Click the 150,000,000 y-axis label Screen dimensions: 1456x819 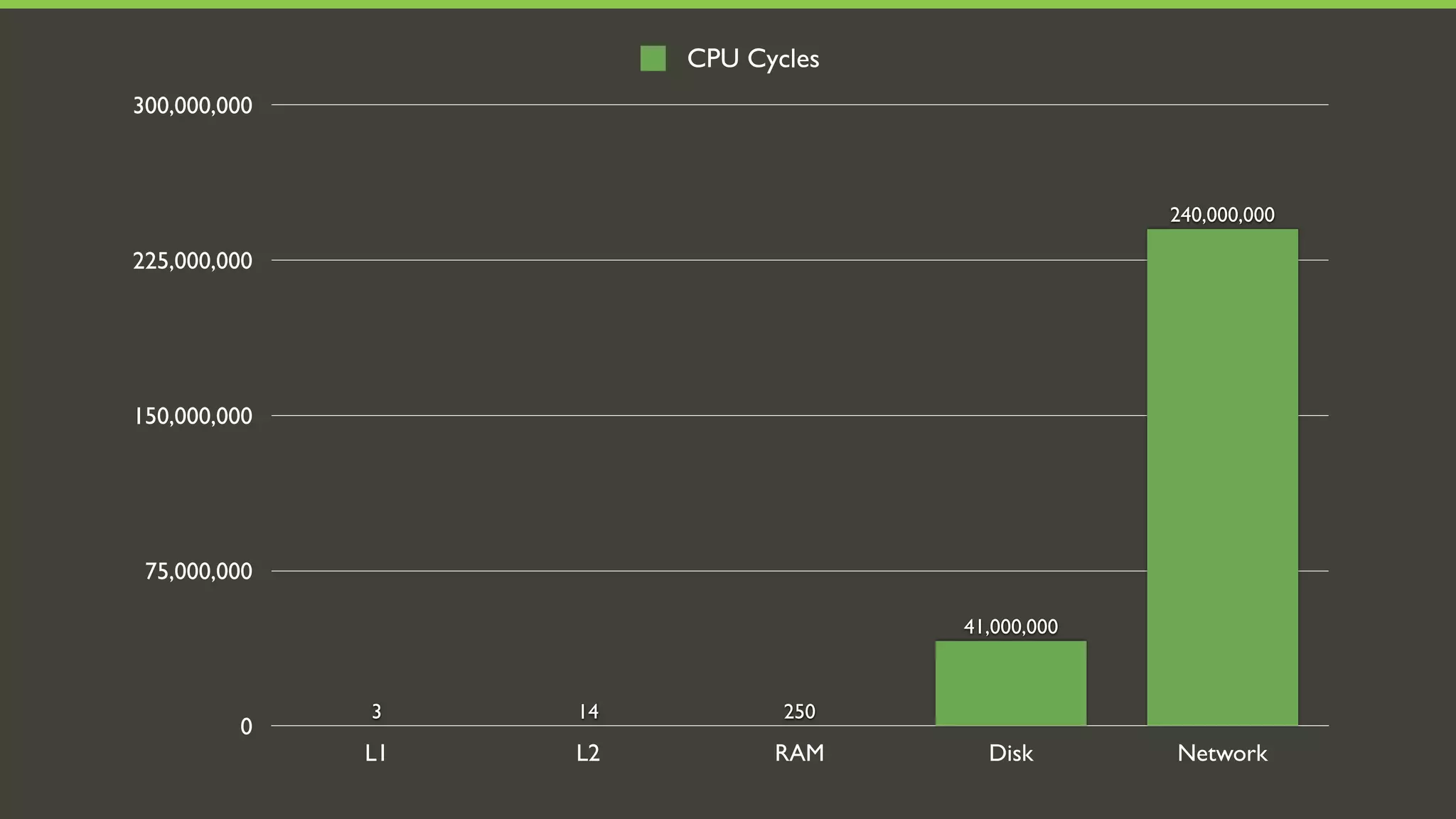(x=193, y=416)
